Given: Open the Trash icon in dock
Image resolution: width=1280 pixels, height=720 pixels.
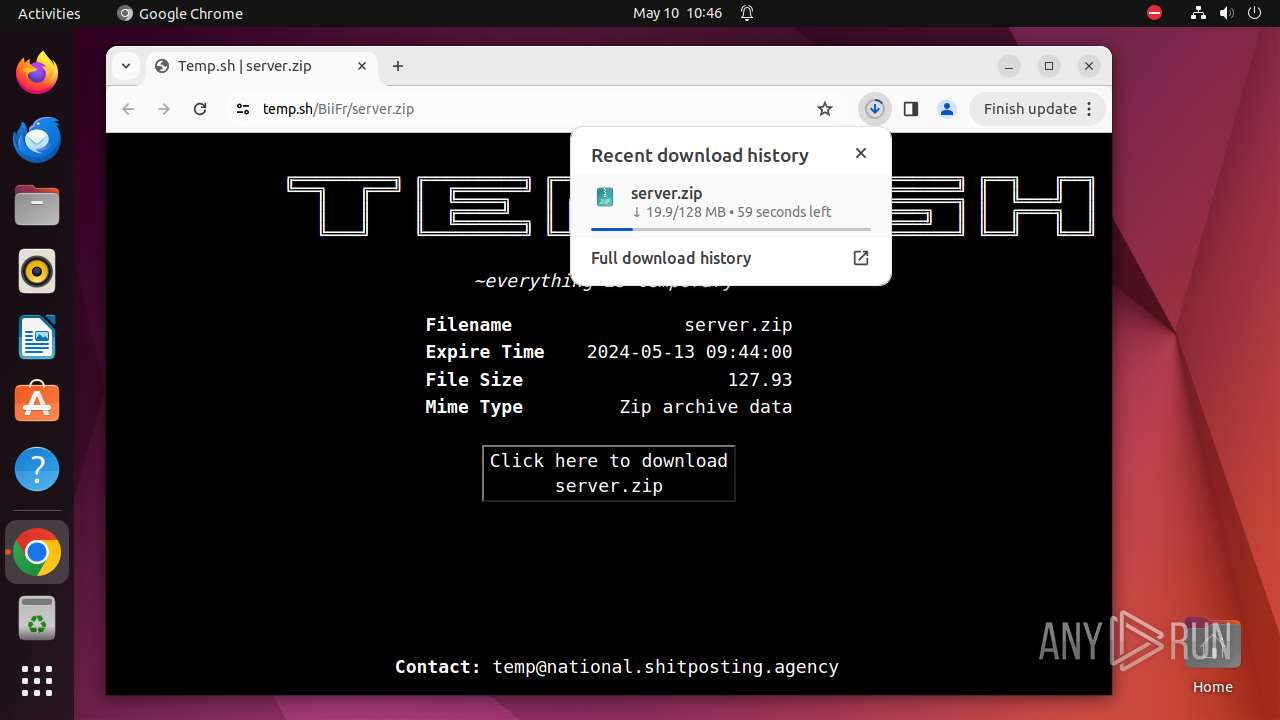Looking at the screenshot, I should click(x=37, y=618).
